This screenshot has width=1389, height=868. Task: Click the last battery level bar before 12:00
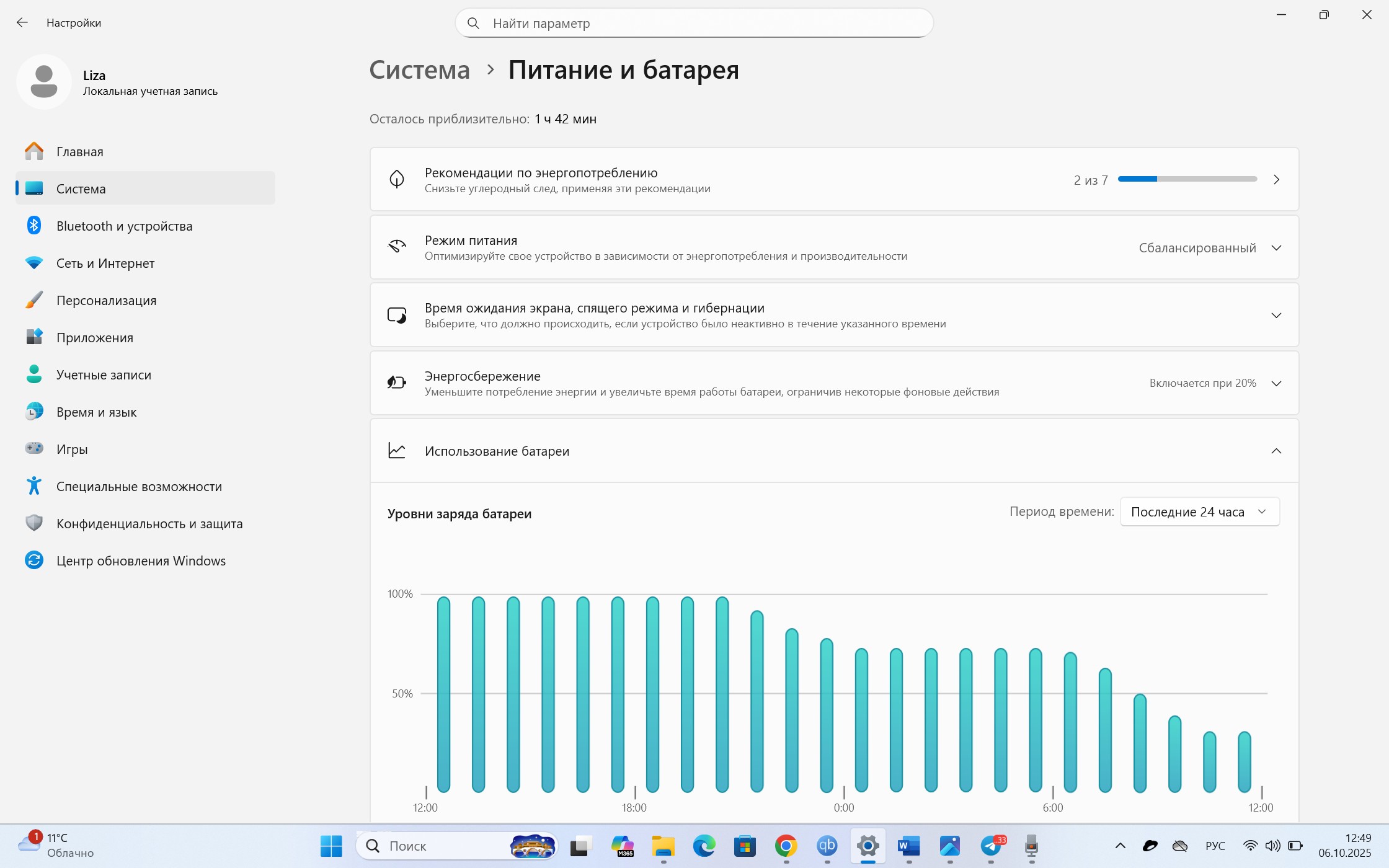click(x=1244, y=762)
